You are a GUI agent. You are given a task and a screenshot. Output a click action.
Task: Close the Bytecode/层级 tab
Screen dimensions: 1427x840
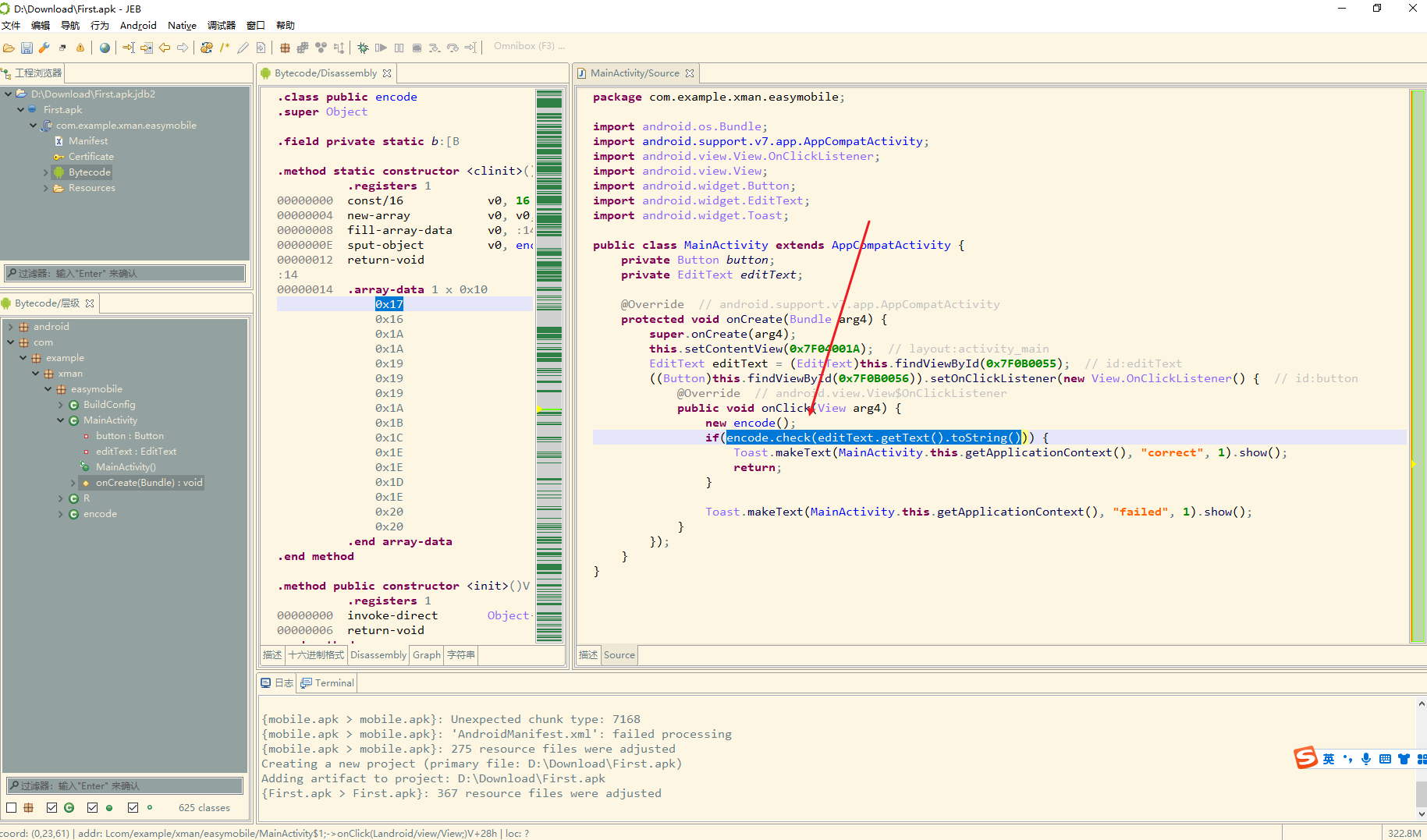click(90, 303)
